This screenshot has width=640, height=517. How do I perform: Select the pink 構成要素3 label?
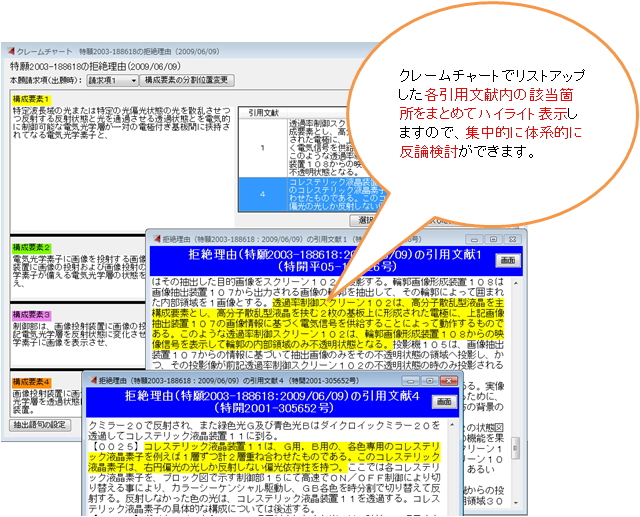32,315
